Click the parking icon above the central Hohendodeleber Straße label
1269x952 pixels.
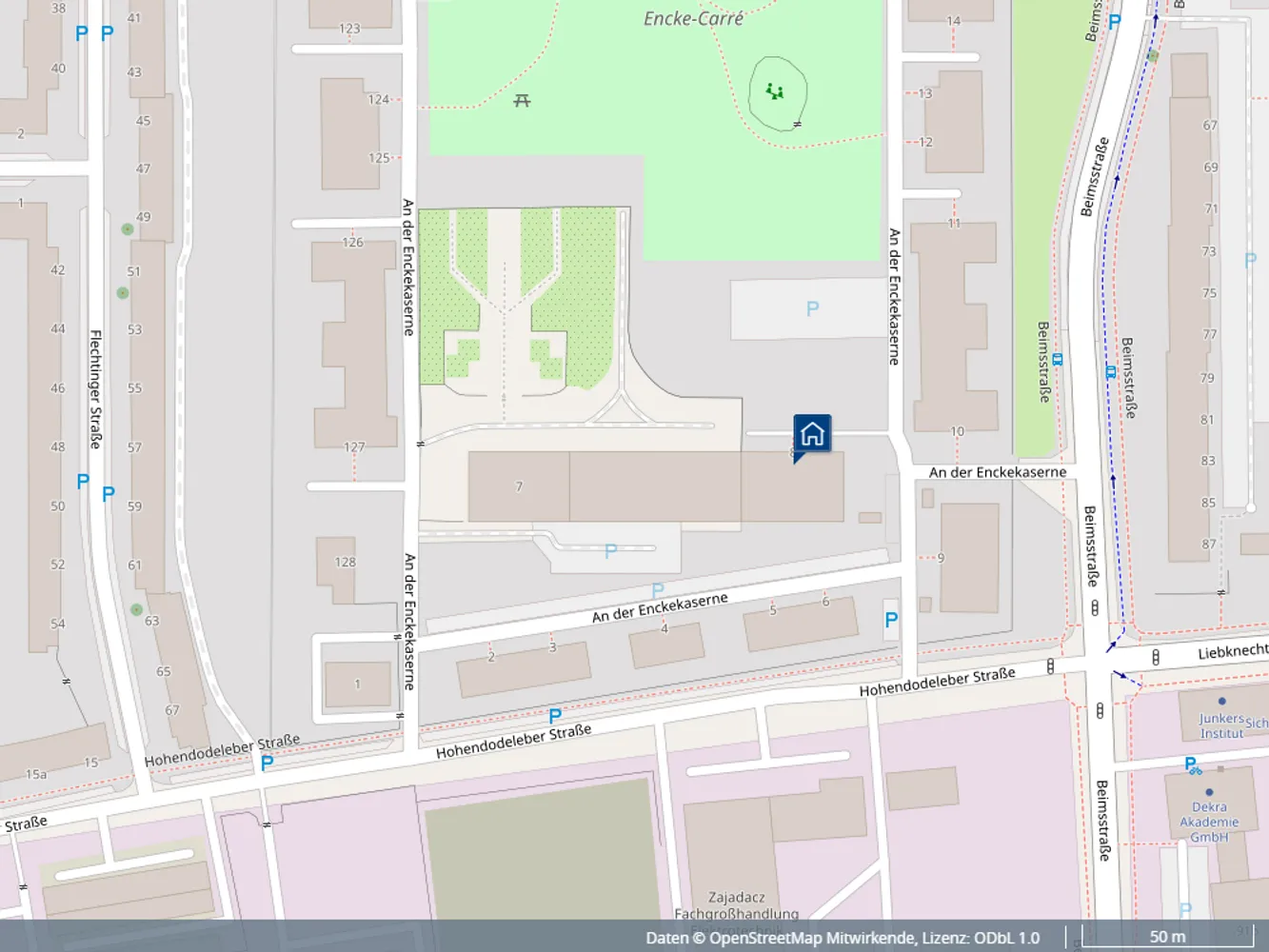pos(555,716)
